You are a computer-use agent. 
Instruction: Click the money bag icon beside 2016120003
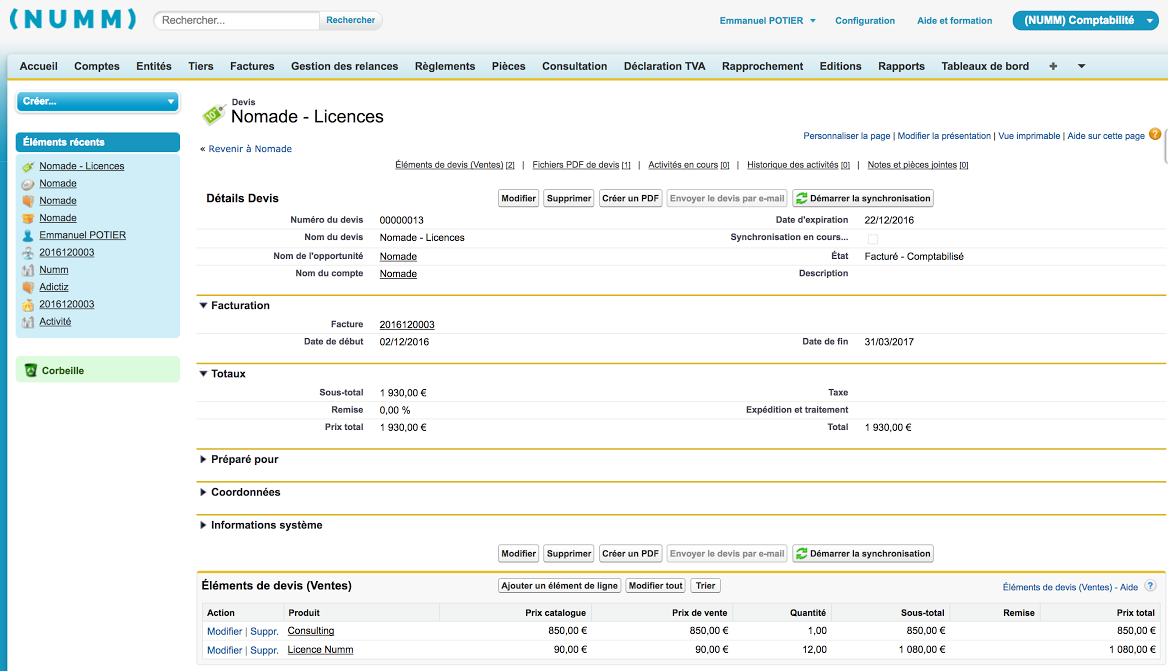coord(28,305)
